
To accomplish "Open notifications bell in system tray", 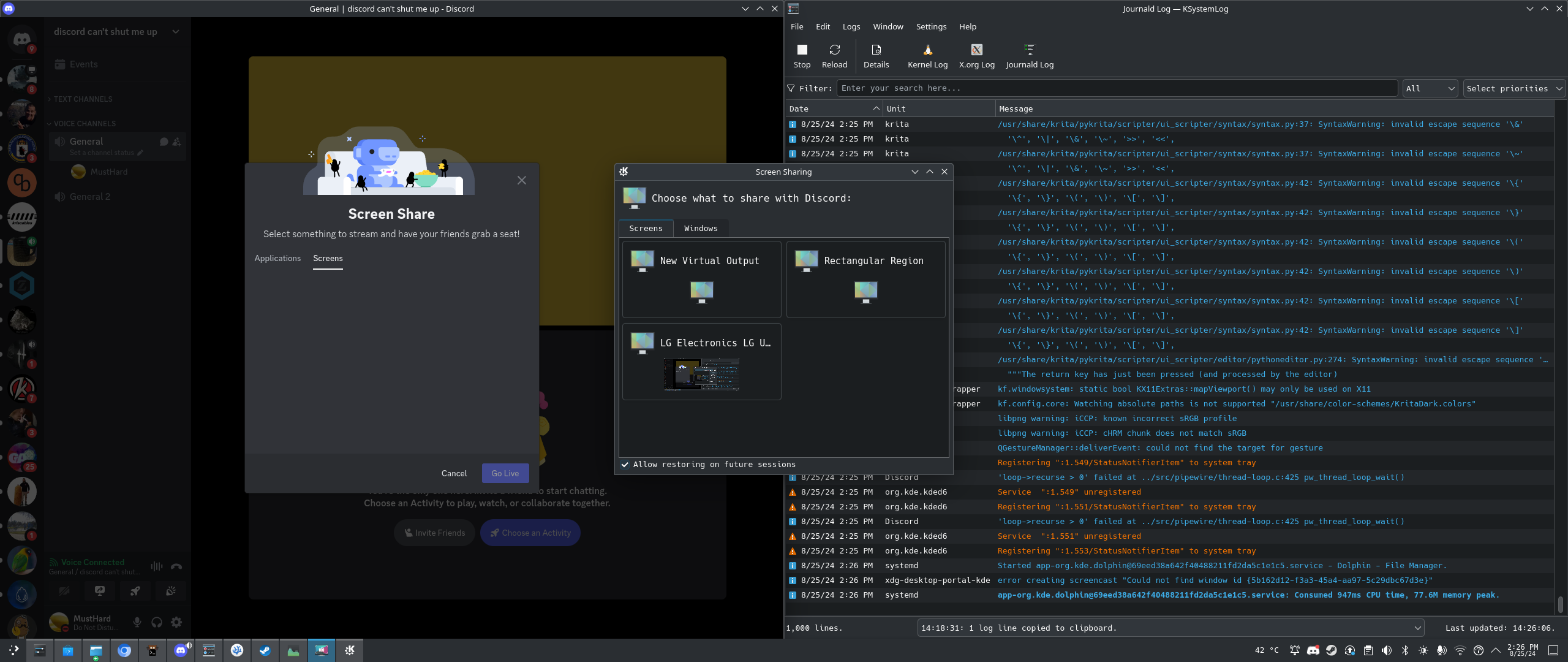I will point(1295,650).
